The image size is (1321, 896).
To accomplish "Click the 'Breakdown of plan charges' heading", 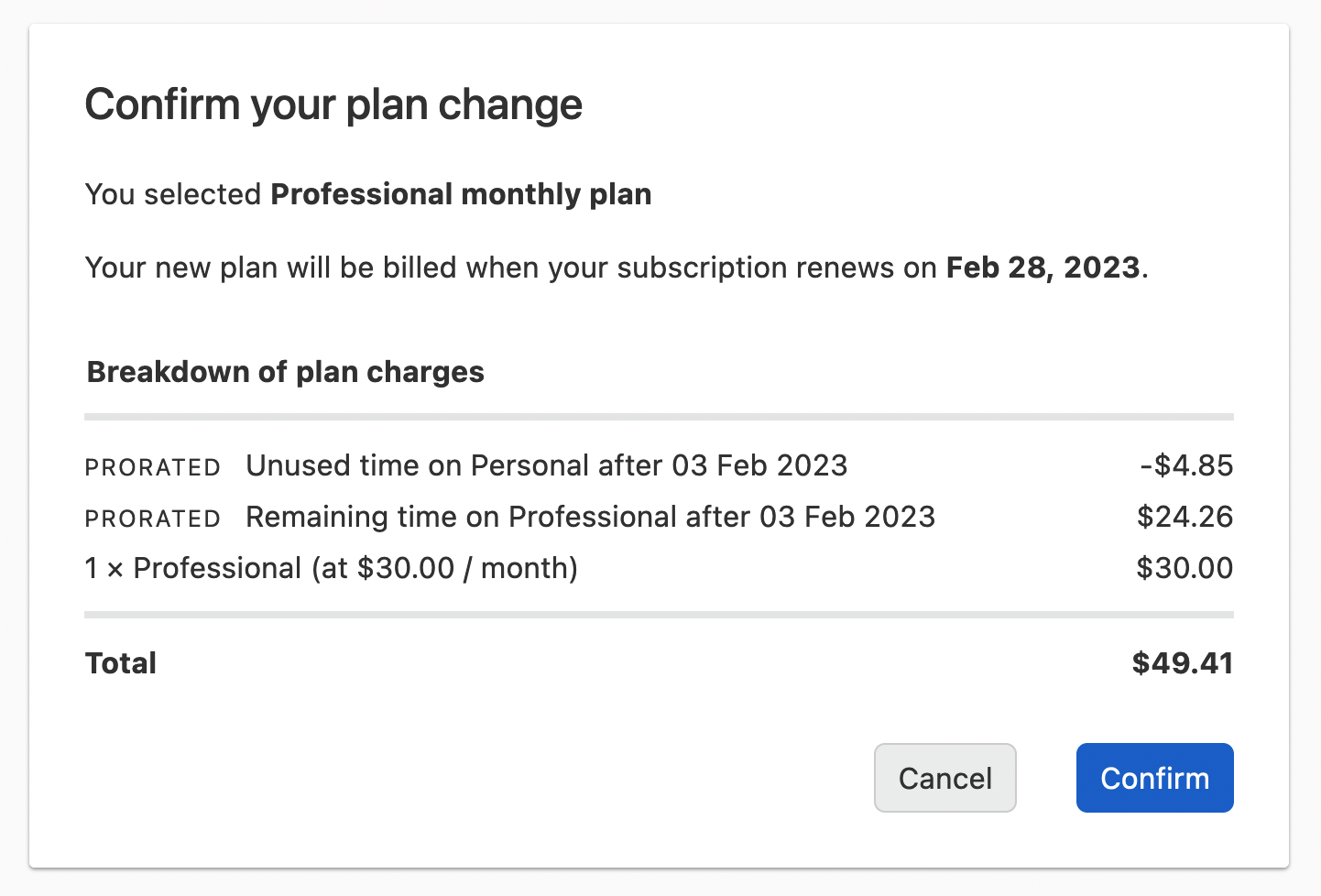I will tap(285, 372).
